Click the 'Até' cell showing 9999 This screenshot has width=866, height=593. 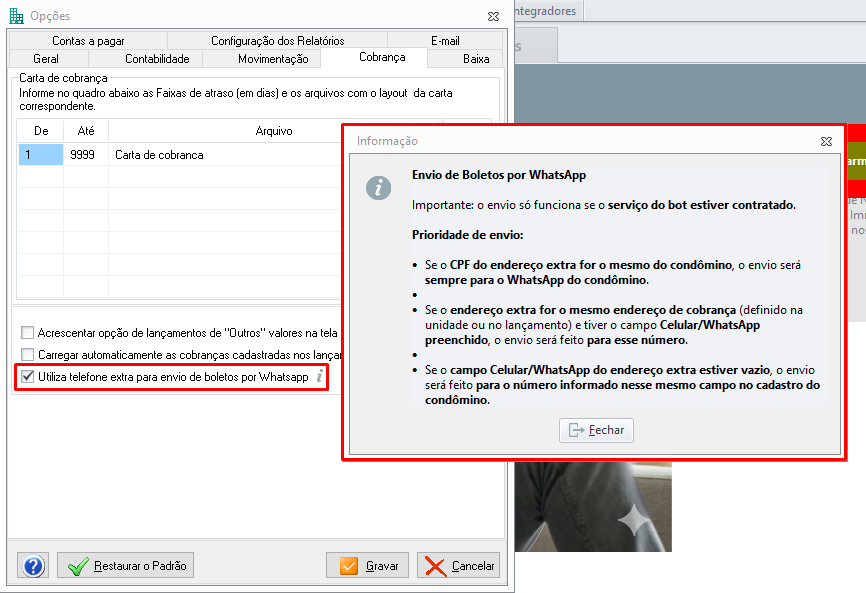point(86,155)
